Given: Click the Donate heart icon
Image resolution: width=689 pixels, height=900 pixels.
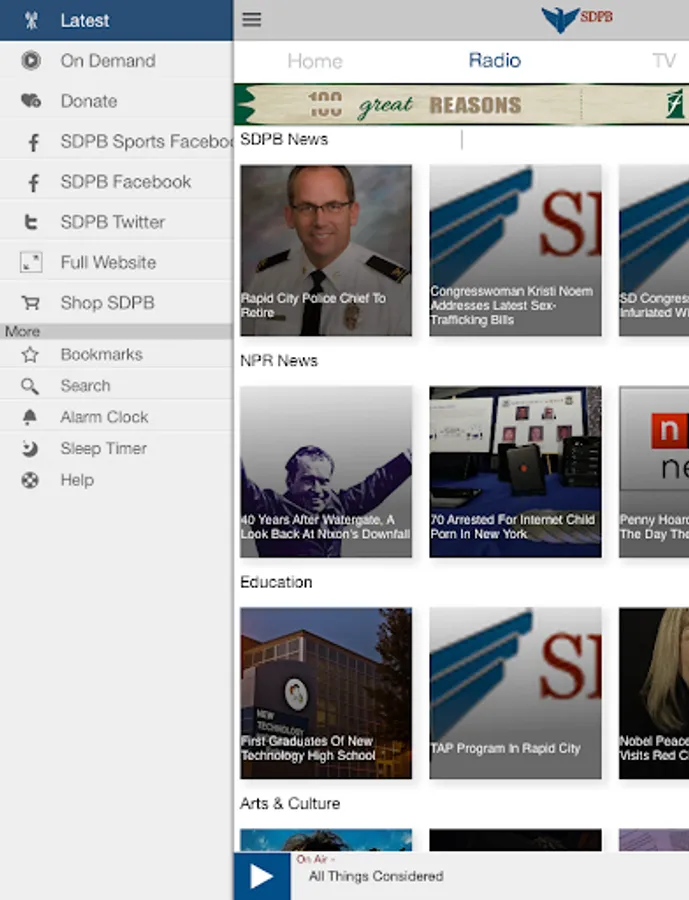Looking at the screenshot, I should click(31, 101).
